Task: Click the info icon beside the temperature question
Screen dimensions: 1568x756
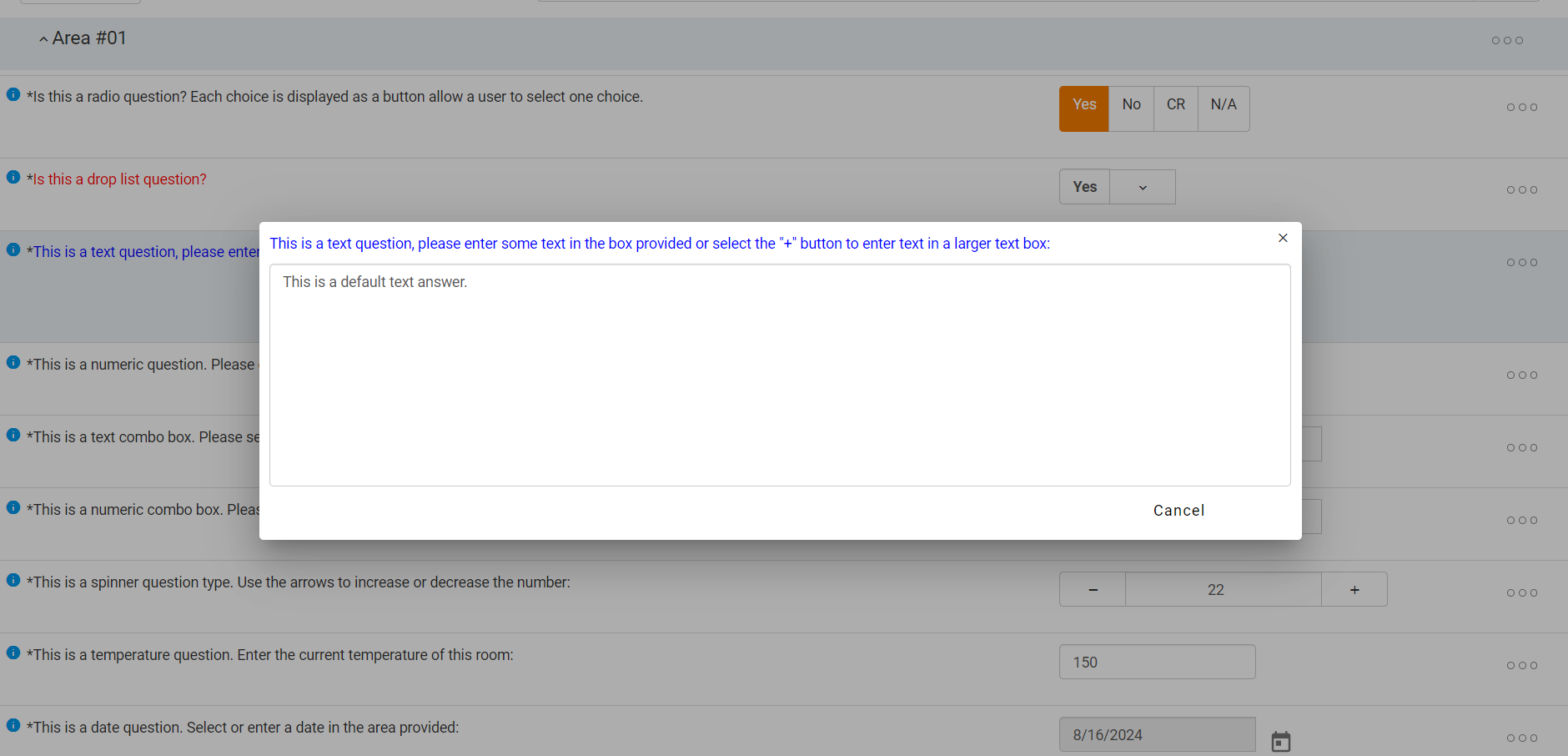Action: (x=13, y=653)
